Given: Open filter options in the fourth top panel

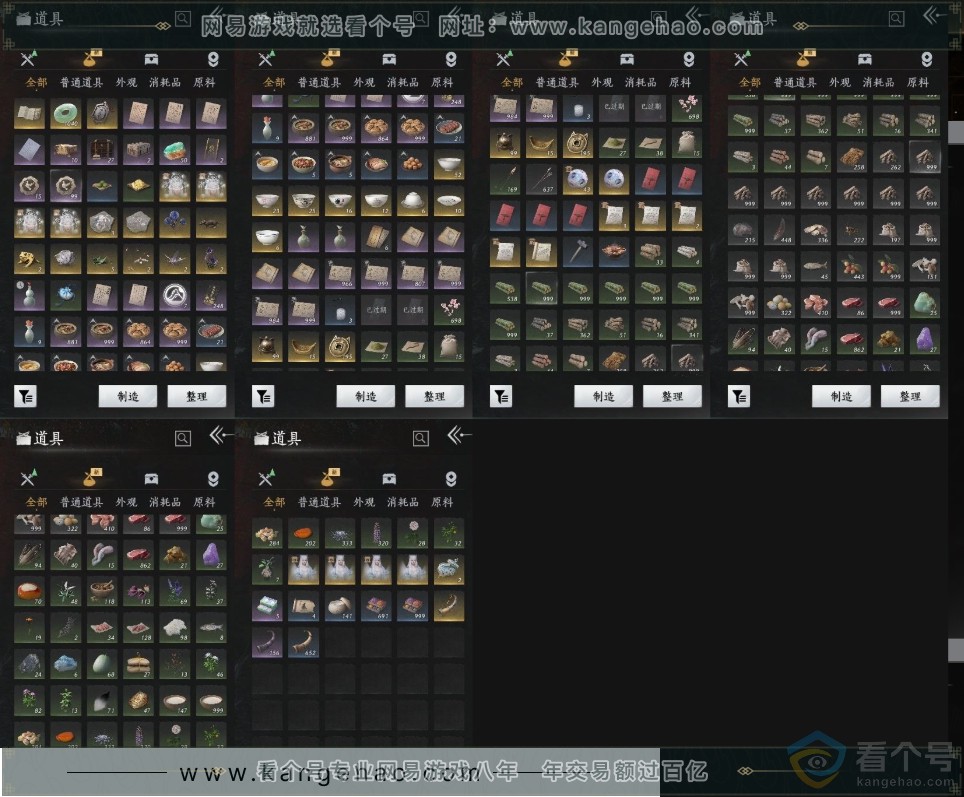Looking at the screenshot, I should pos(739,396).
